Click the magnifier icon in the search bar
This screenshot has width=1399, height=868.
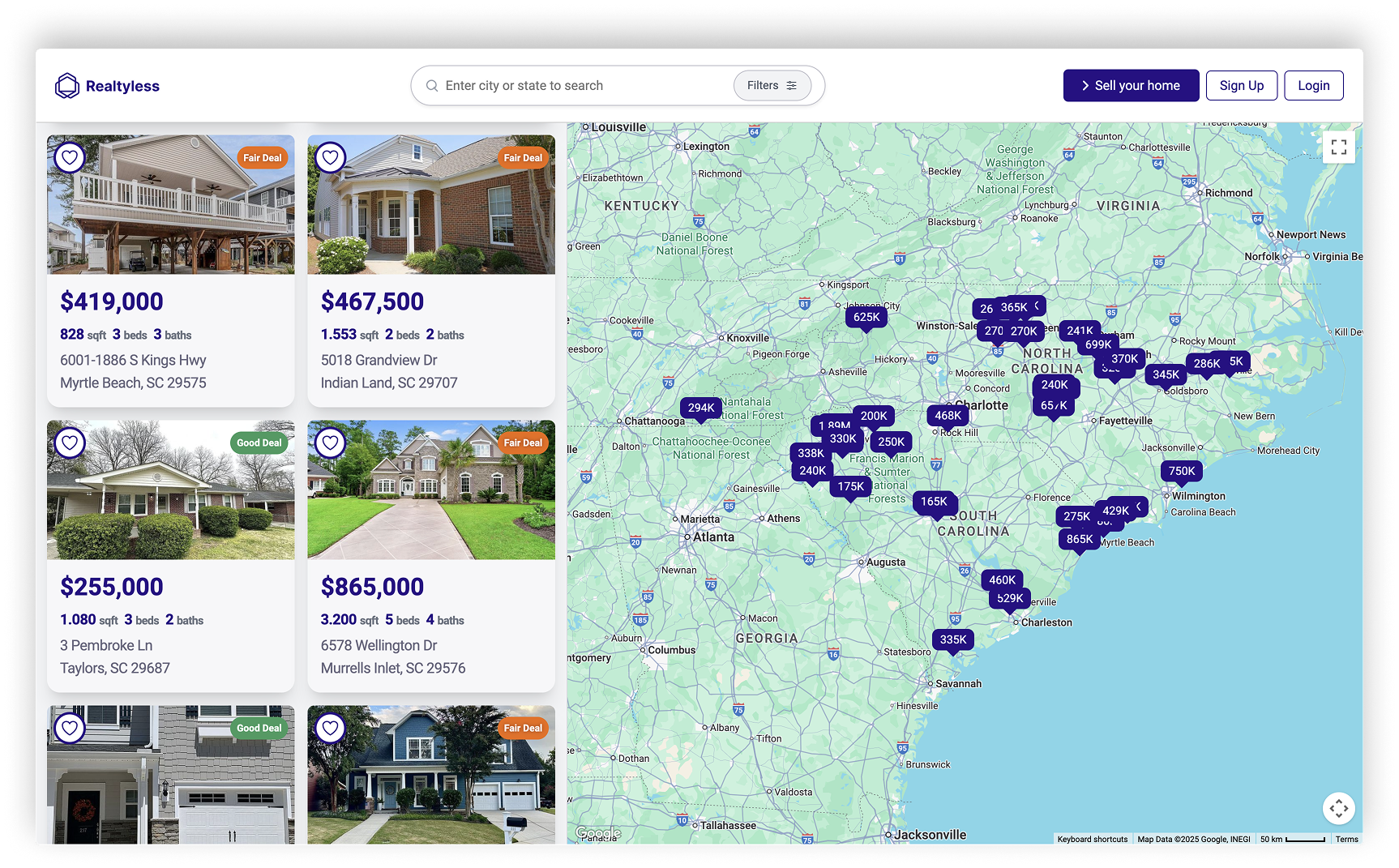tap(432, 86)
